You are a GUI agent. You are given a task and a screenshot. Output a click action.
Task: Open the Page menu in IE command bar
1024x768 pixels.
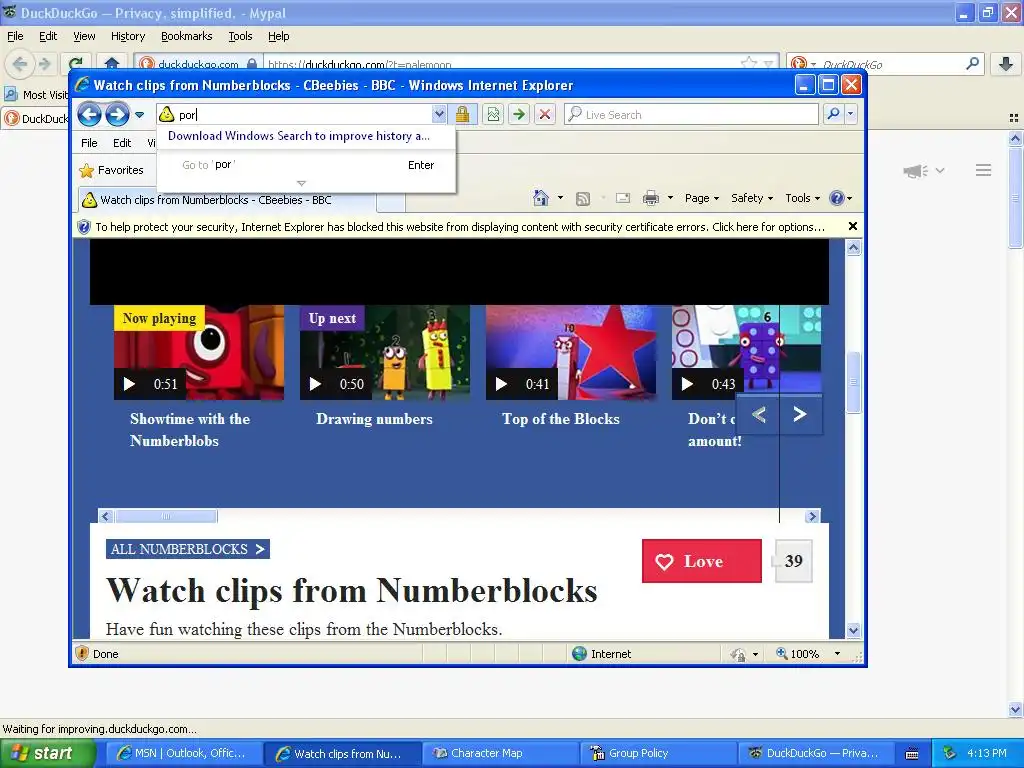pyautogui.click(x=701, y=198)
